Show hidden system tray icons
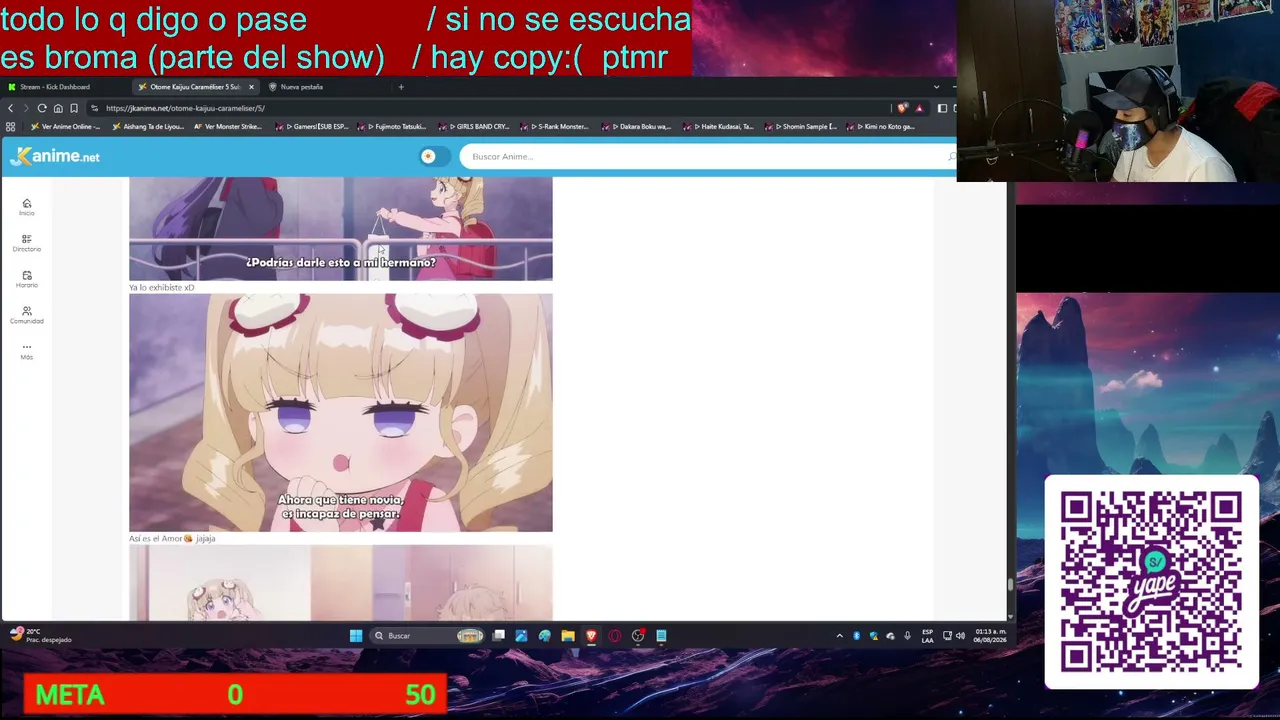1280x720 pixels. (x=840, y=636)
